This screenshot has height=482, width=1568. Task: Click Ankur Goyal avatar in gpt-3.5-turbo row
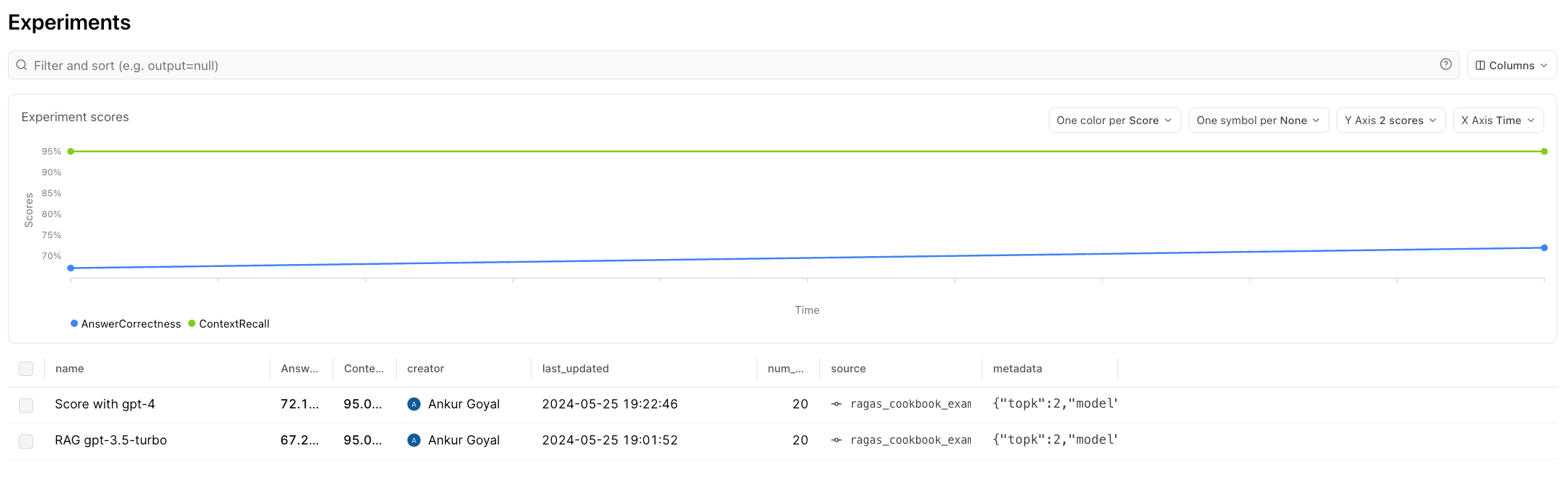point(414,440)
